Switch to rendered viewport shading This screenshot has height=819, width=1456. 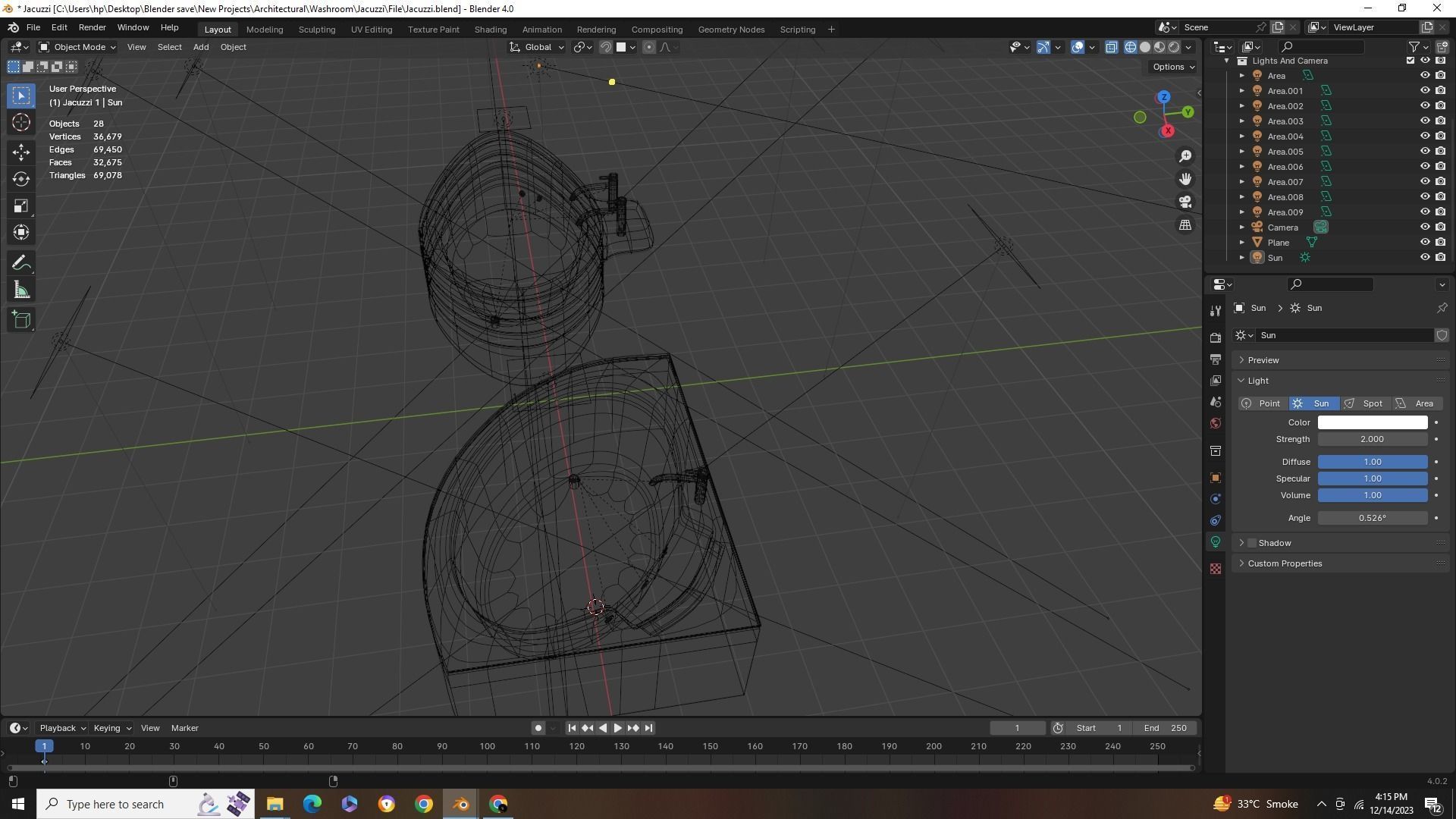point(1174,47)
